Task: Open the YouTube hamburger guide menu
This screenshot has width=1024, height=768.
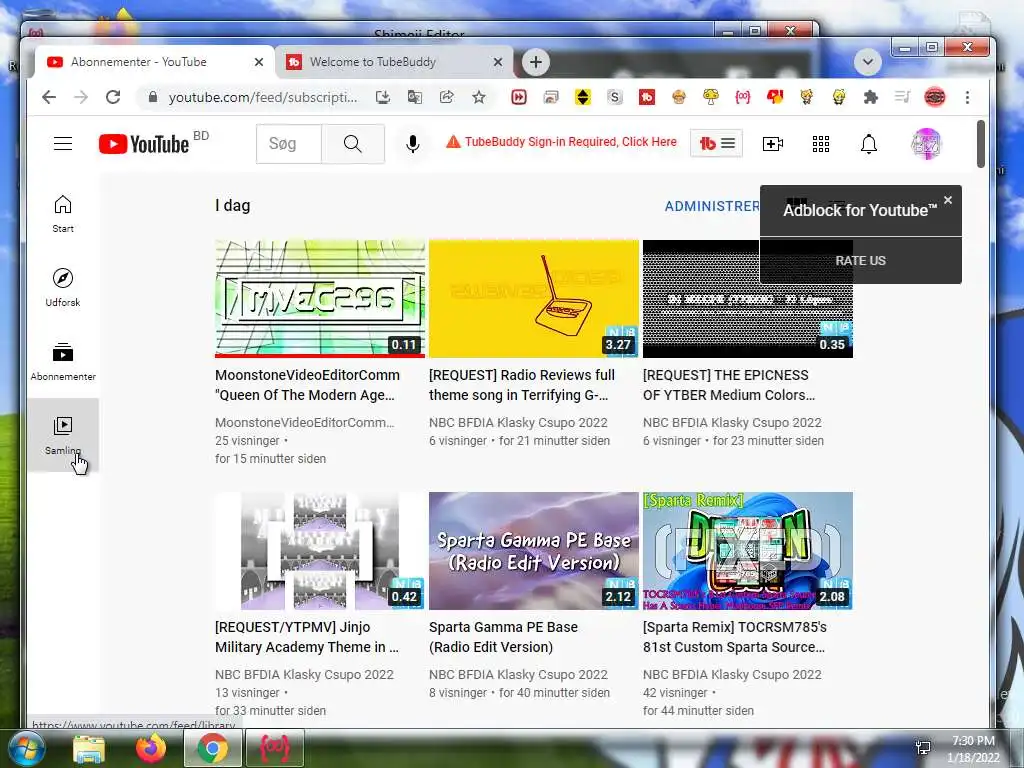Action: click(63, 143)
